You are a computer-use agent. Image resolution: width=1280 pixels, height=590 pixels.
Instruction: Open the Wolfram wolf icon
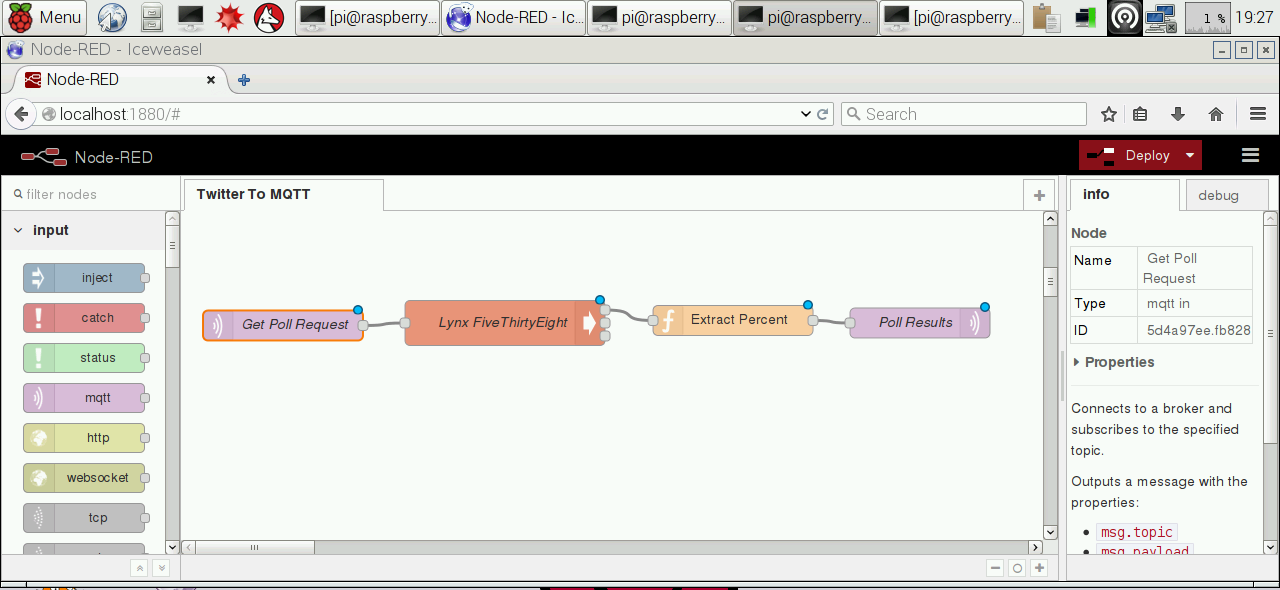(268, 17)
